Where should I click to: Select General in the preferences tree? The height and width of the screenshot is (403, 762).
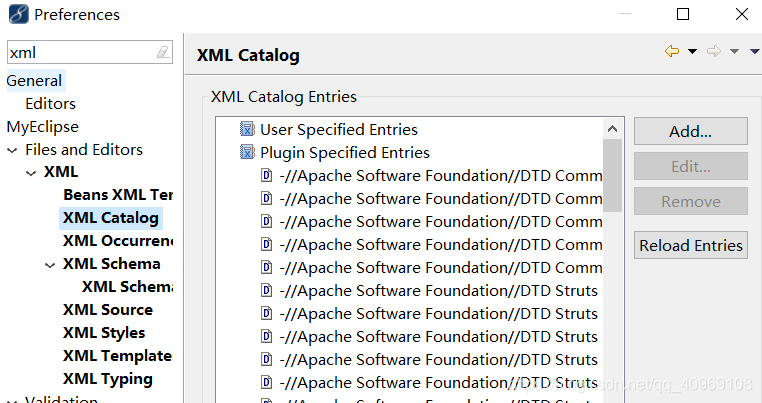[x=34, y=81]
